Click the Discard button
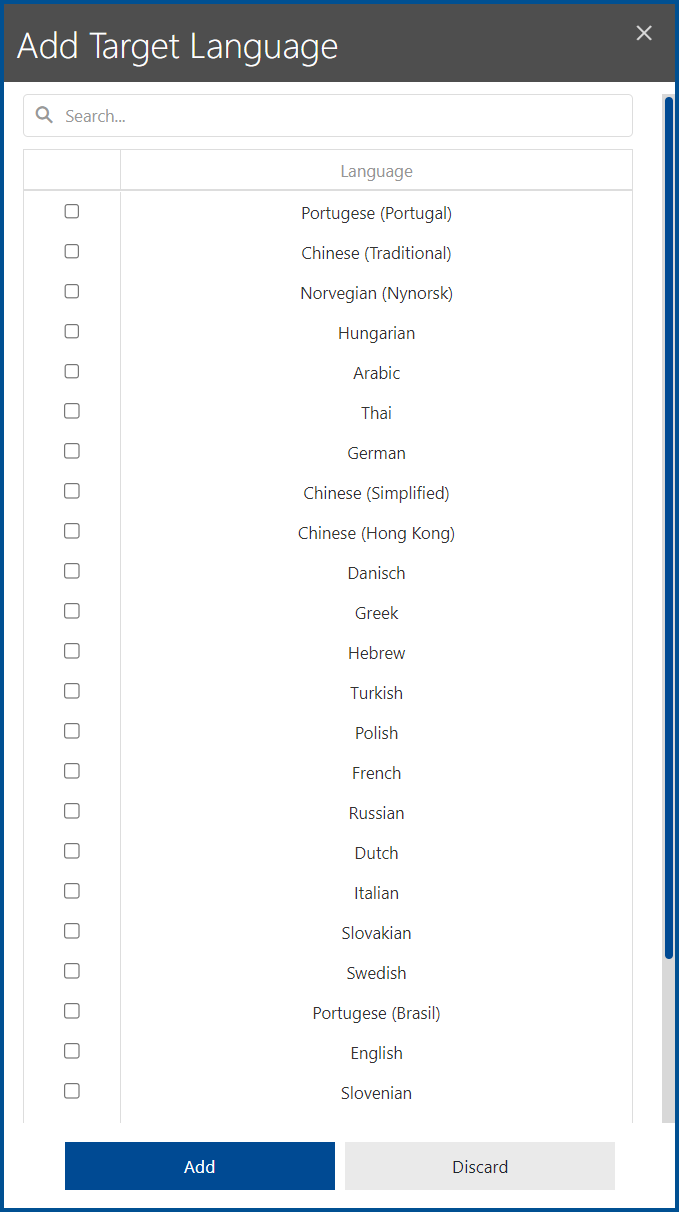Viewport: 679px width, 1212px height. pos(479,1166)
